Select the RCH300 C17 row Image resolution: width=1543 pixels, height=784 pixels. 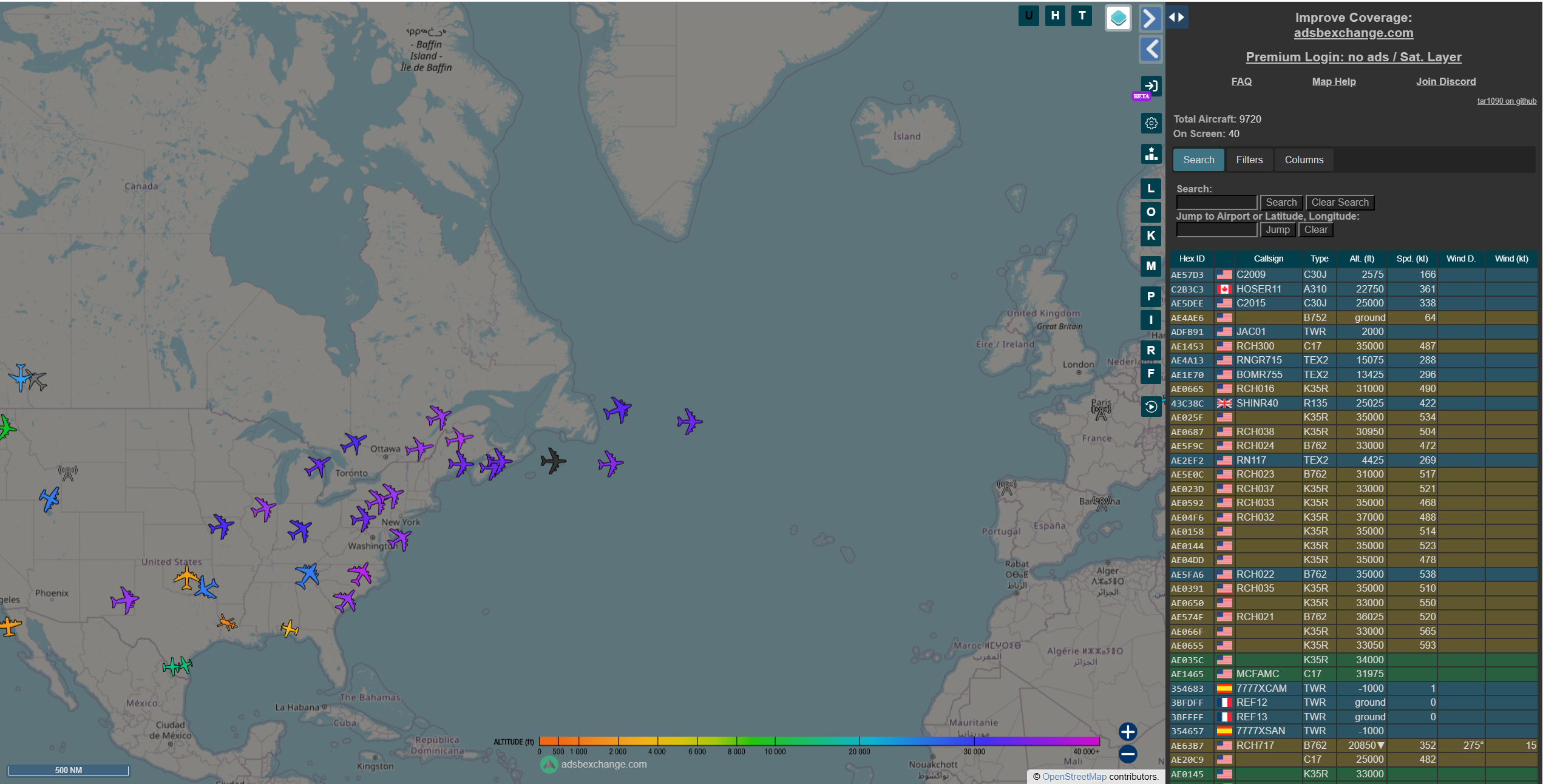[1354, 346]
